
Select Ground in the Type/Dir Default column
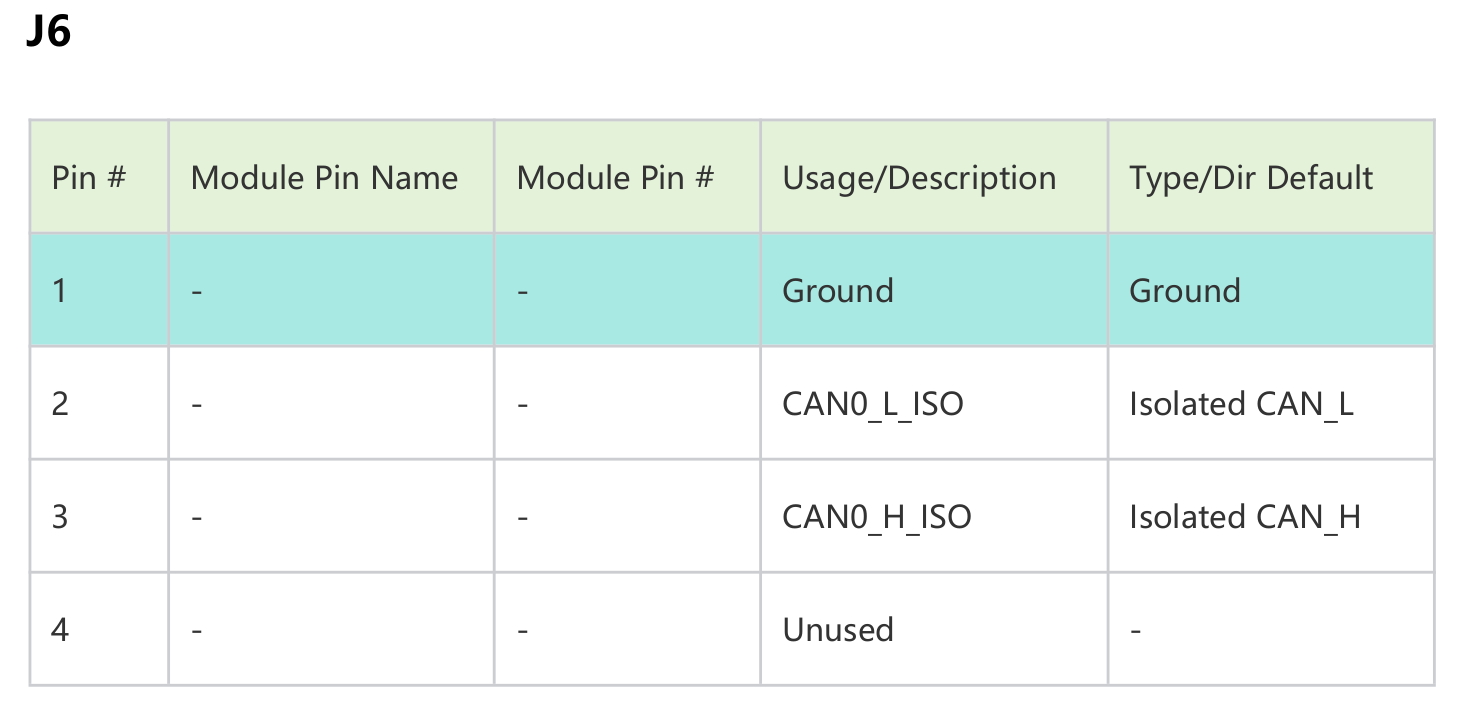coord(1185,291)
